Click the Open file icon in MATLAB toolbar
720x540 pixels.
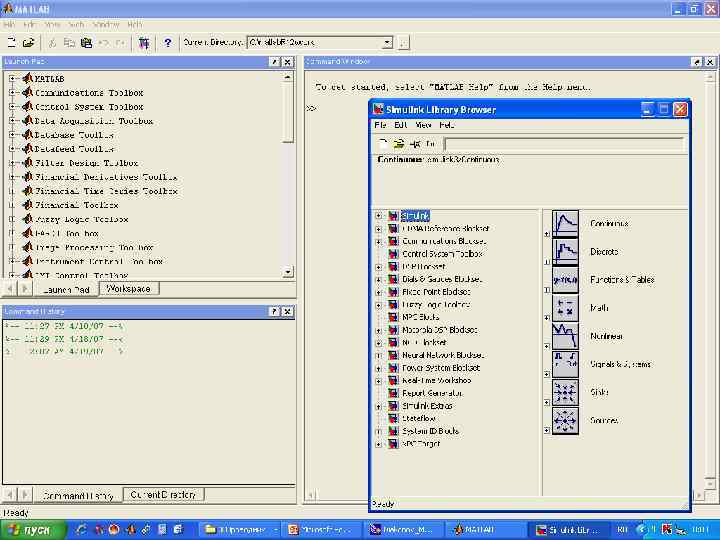tap(28, 43)
